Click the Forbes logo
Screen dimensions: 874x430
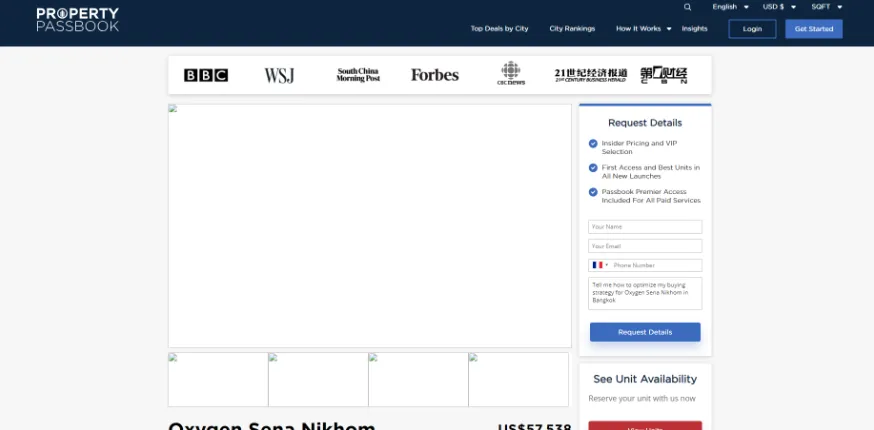[x=435, y=75]
